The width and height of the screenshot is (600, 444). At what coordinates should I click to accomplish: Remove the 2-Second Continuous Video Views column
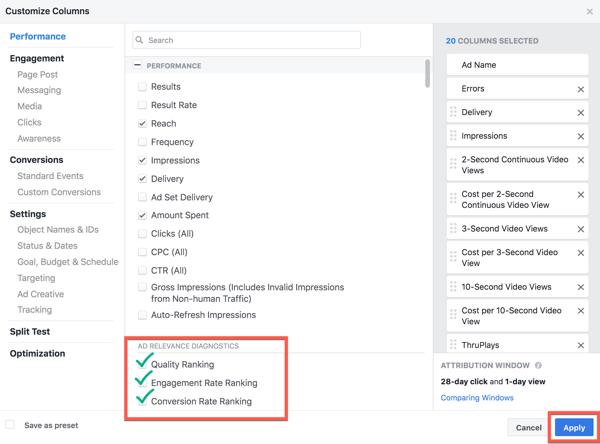point(580,160)
